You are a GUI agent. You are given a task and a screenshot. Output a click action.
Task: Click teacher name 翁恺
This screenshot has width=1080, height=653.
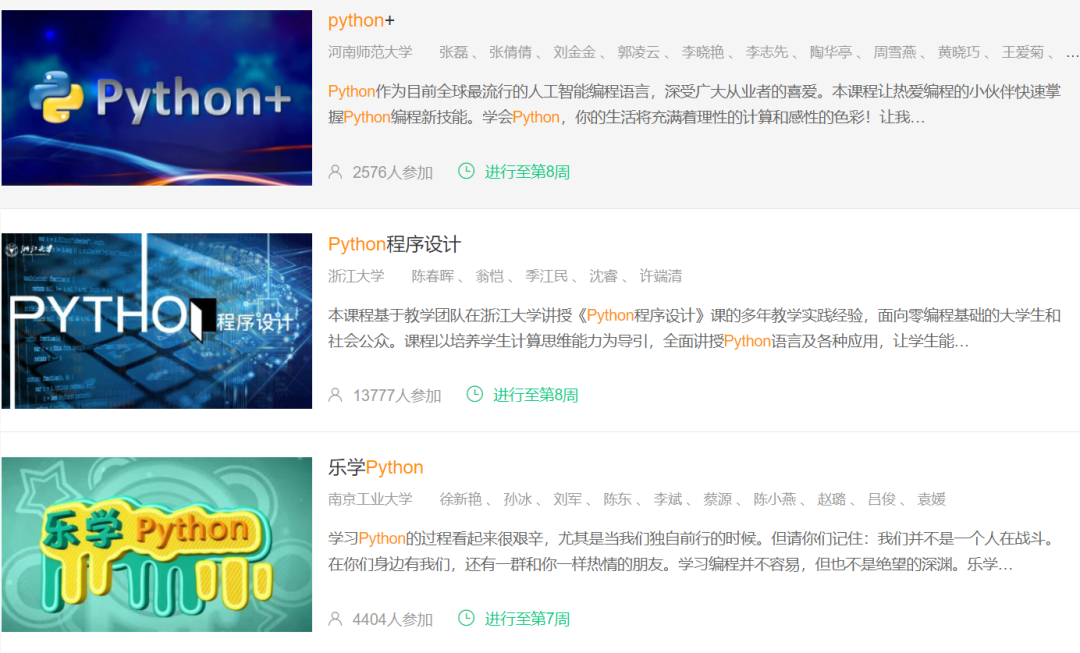(x=490, y=276)
